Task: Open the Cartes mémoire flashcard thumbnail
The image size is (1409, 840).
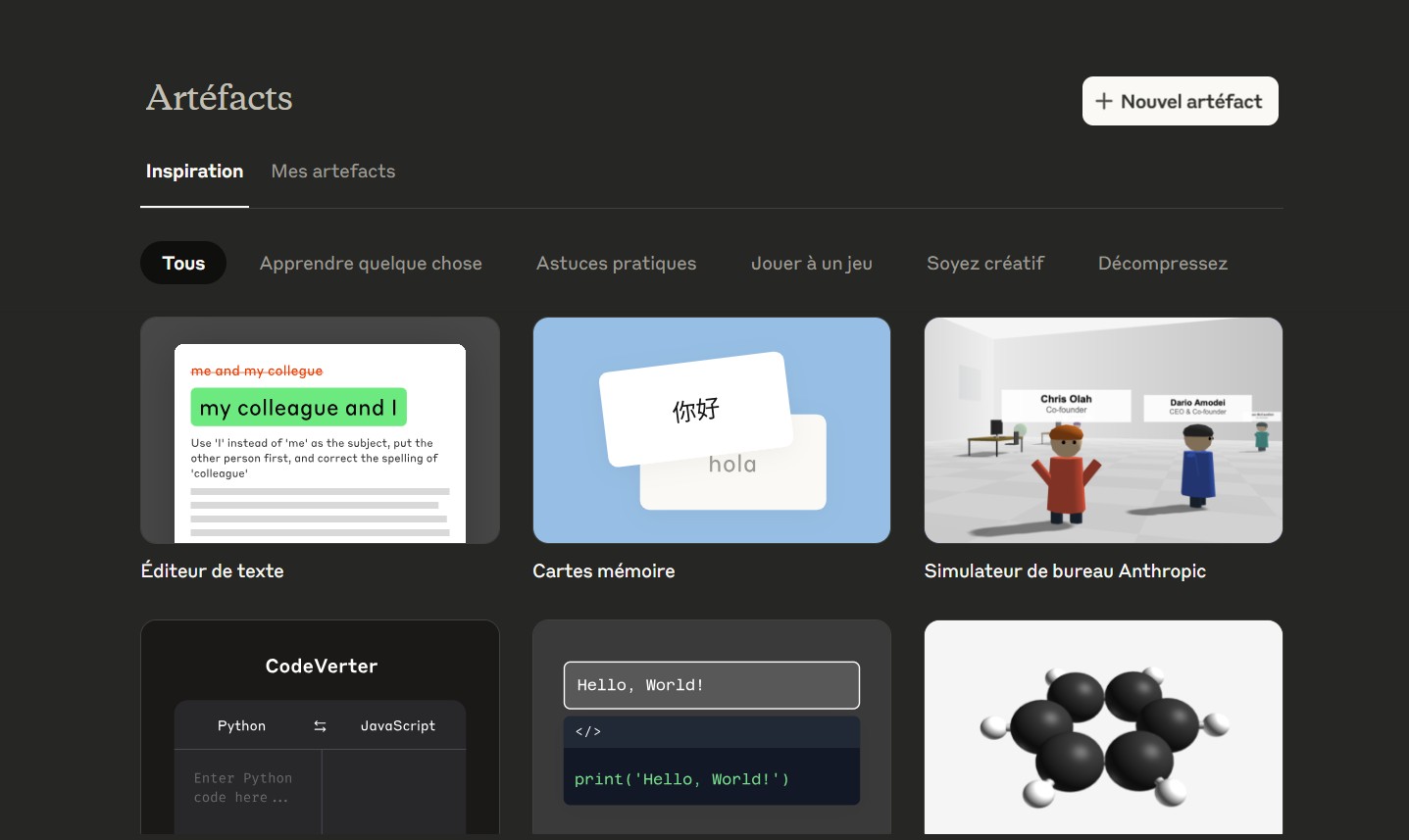Action: coord(711,430)
